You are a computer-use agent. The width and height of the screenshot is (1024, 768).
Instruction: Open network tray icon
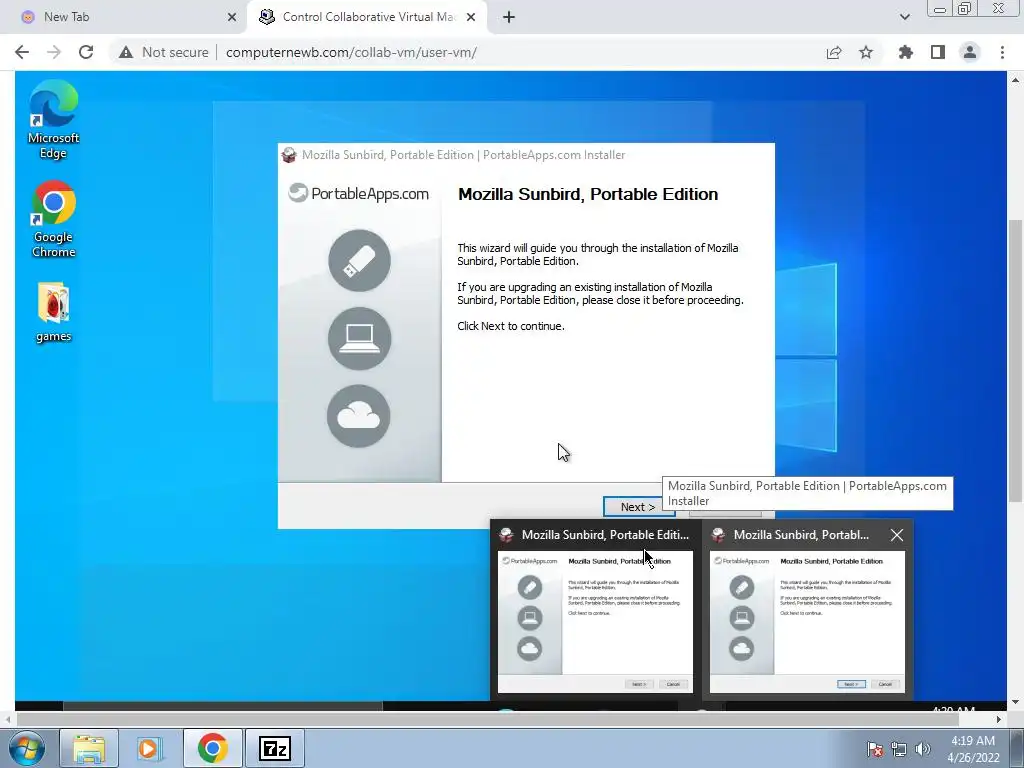tap(899, 750)
